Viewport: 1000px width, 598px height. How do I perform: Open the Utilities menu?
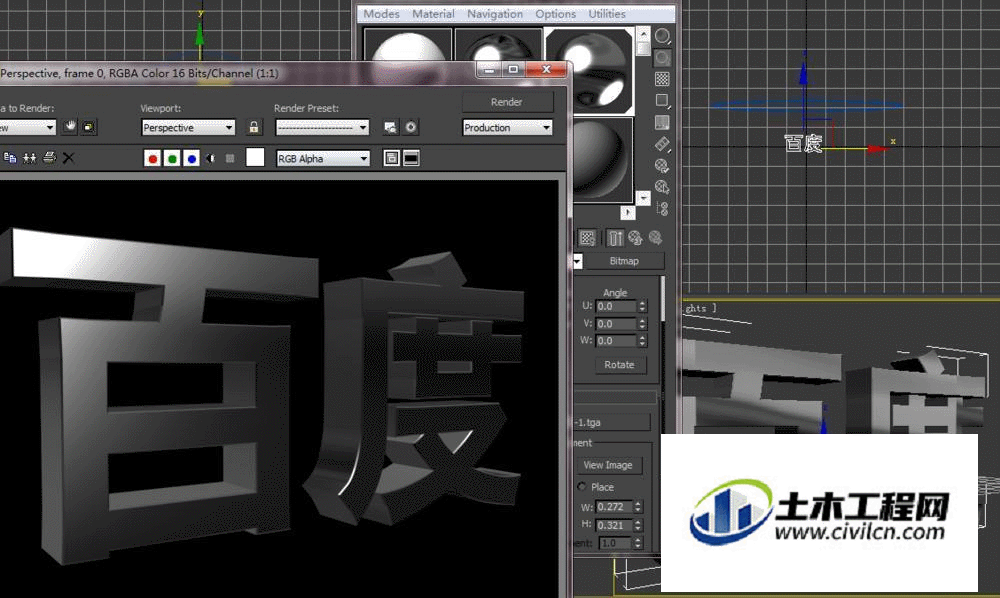(607, 13)
